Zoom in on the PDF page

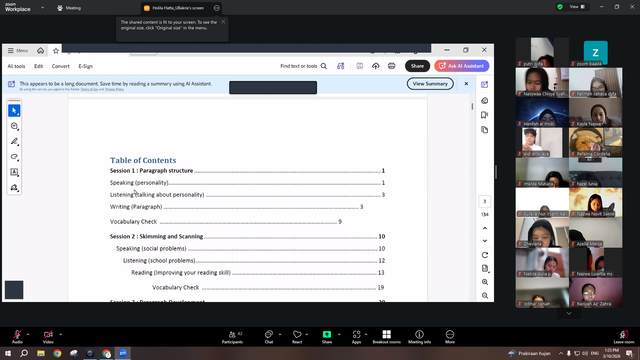click(484, 282)
